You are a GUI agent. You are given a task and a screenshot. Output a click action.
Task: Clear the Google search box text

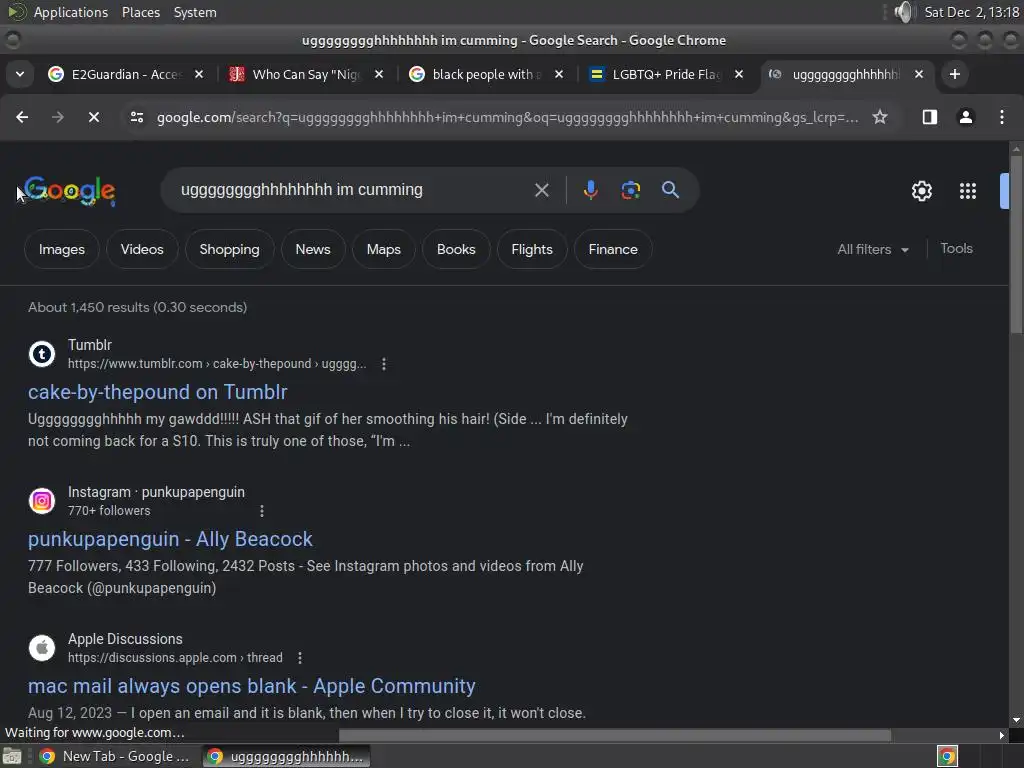pos(541,190)
